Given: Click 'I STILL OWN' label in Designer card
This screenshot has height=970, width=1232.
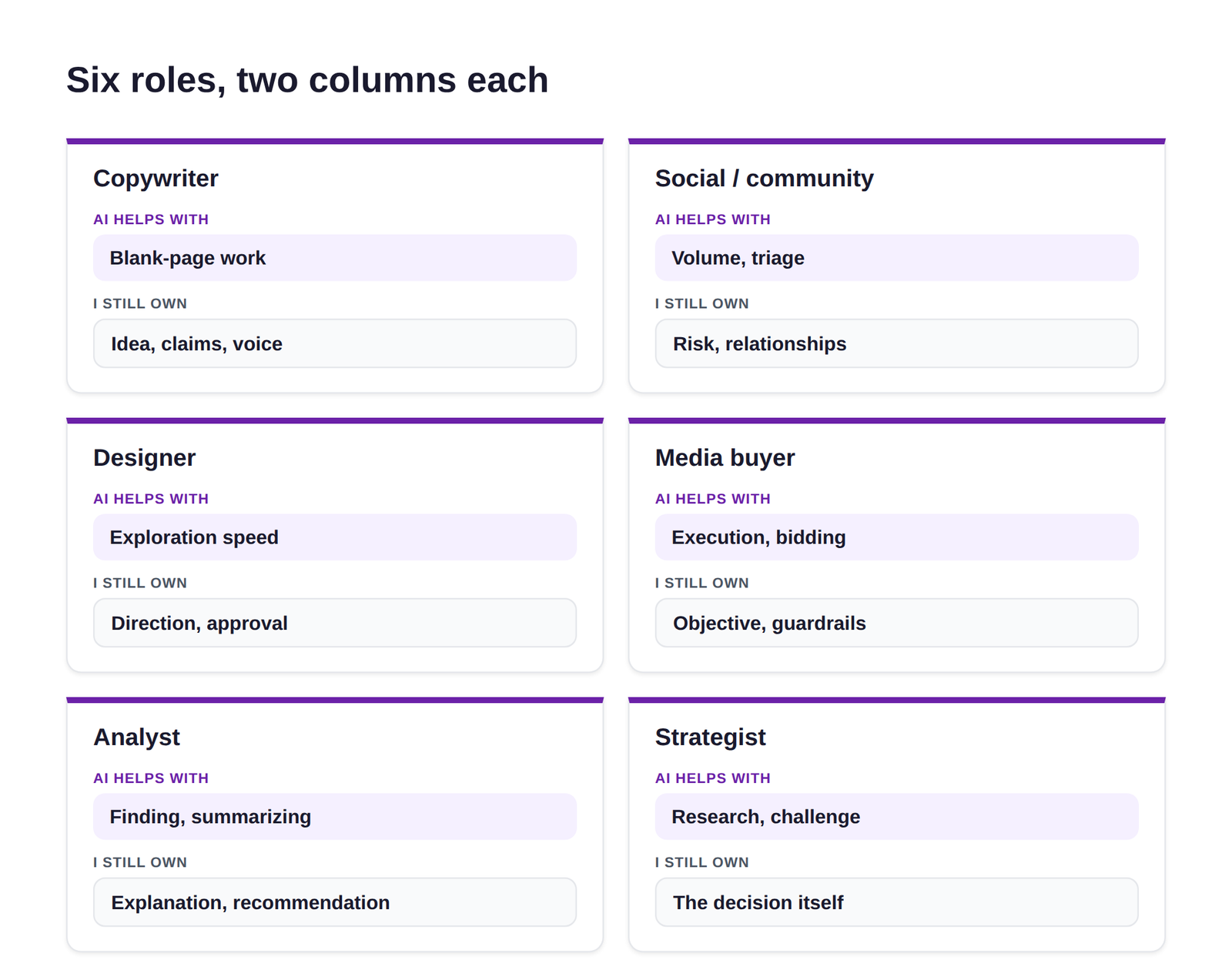Looking at the screenshot, I should (140, 583).
